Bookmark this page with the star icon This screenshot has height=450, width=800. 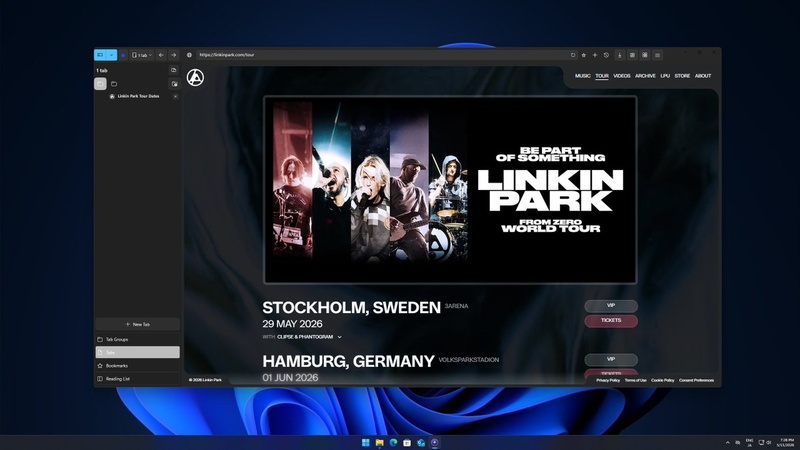[x=584, y=55]
